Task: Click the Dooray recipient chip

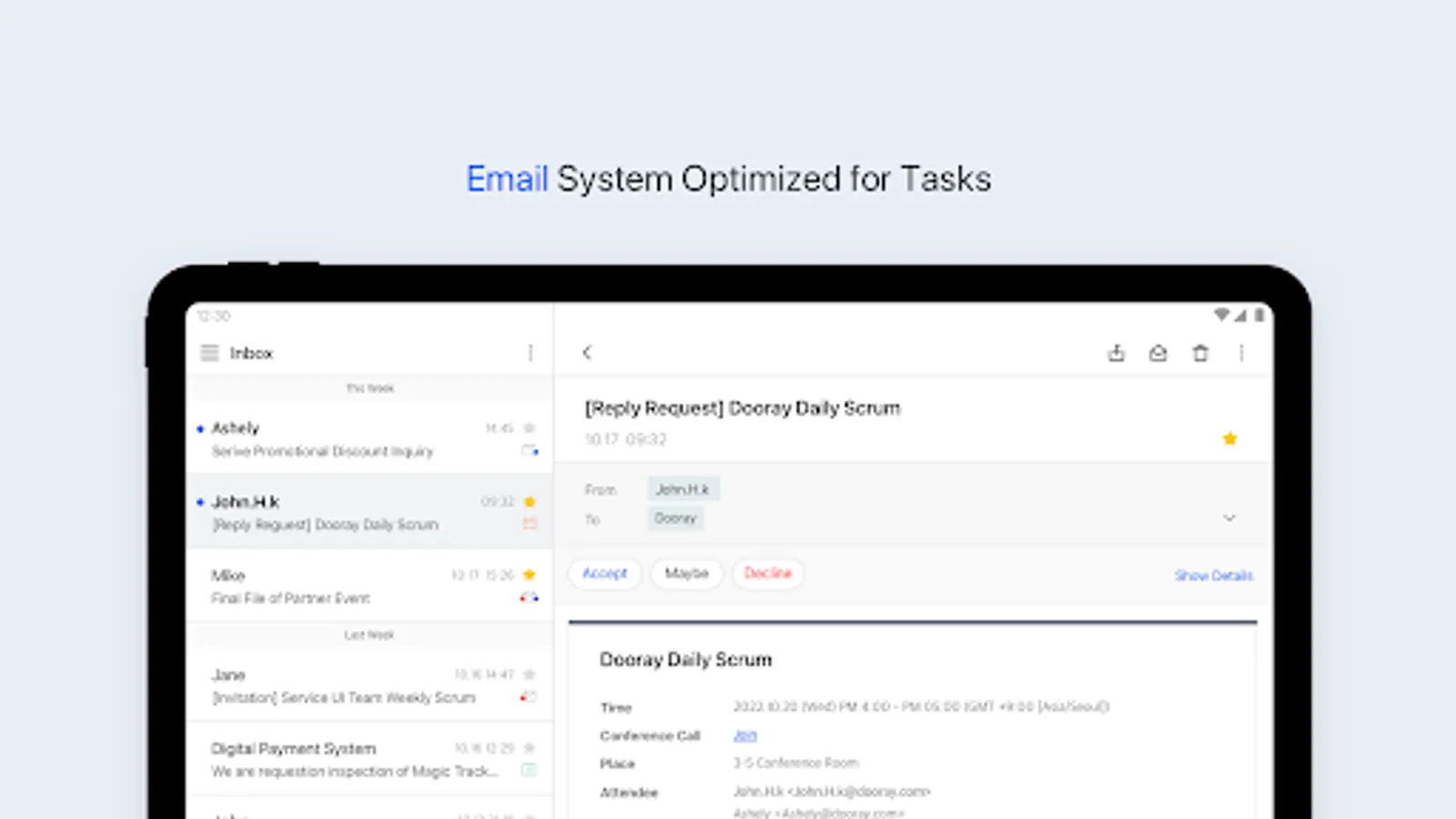Action: coord(675,519)
